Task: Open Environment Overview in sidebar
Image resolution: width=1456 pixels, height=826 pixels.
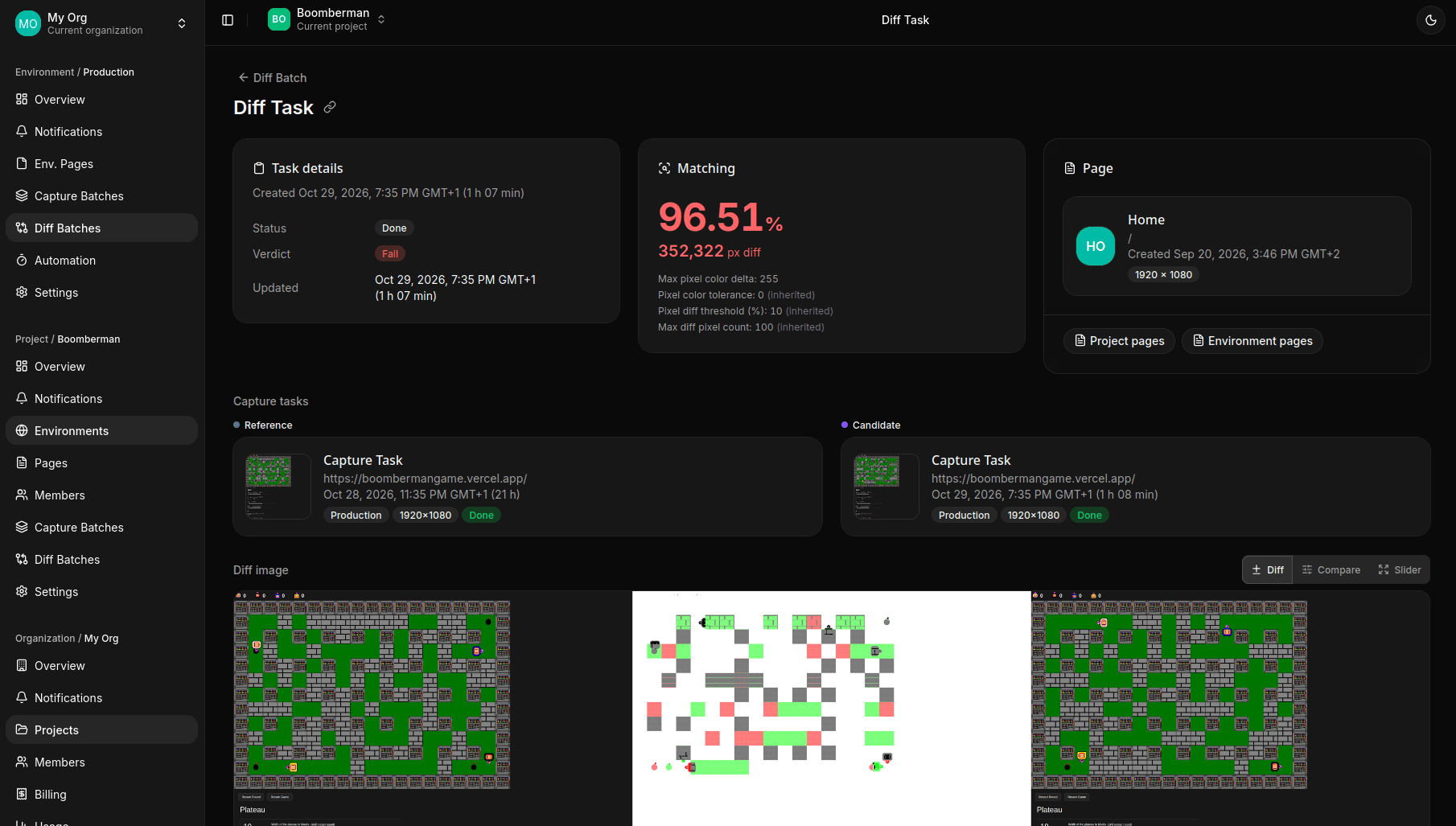Action: tap(102, 100)
